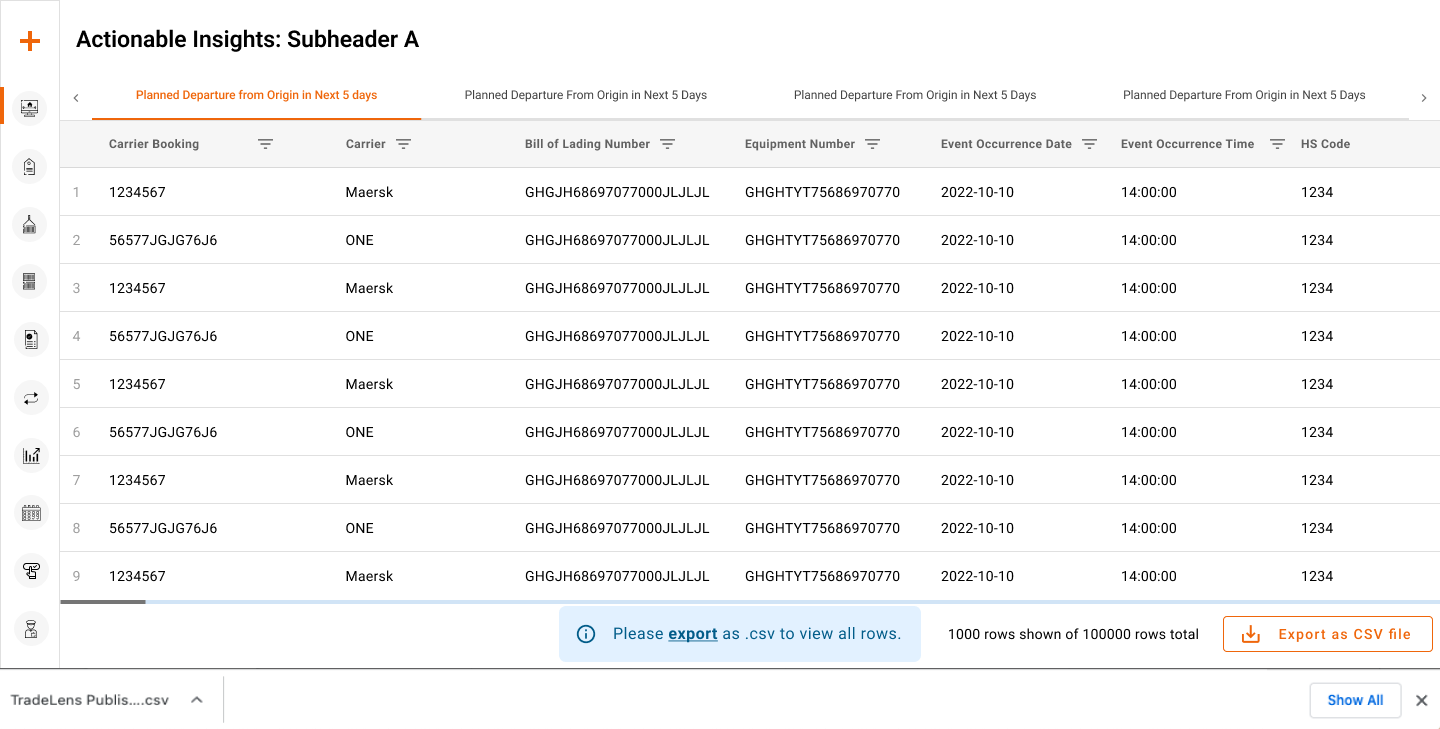Select the second Planned Departure tab
The image size is (1440, 729).
tap(585, 96)
